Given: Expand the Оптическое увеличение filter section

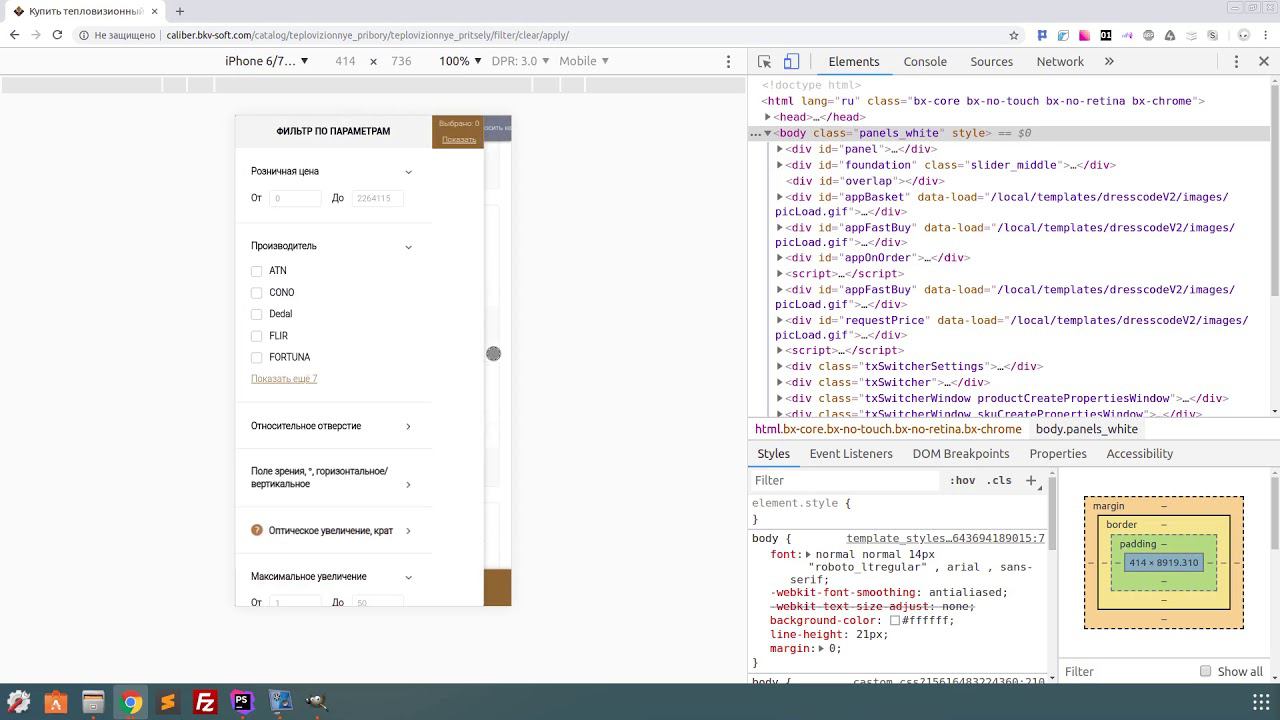Looking at the screenshot, I should point(408,531).
